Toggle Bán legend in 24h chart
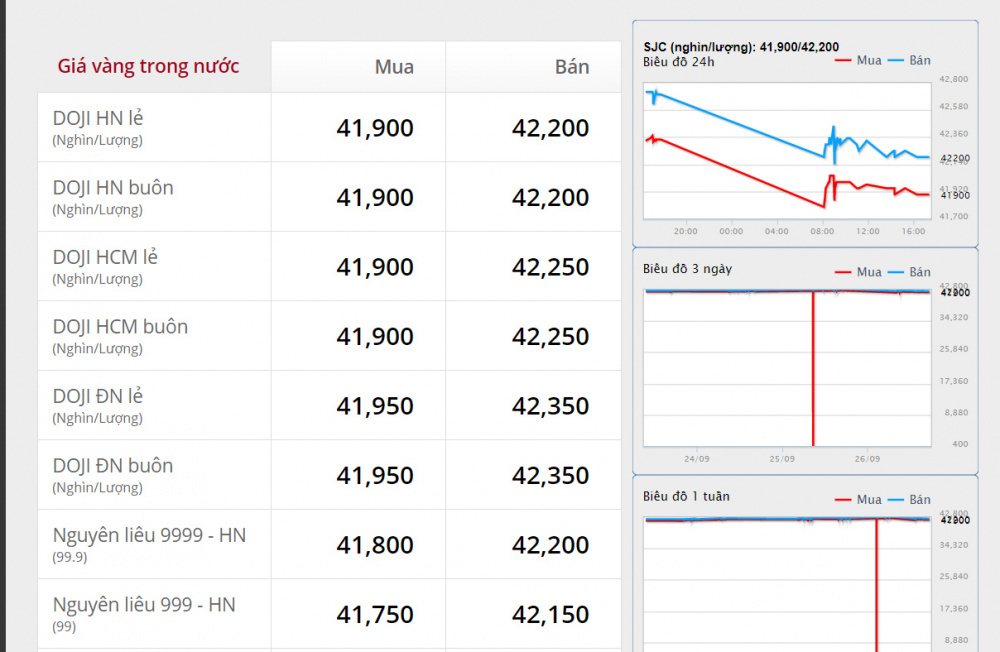The height and width of the screenshot is (652, 1000). pos(909,61)
